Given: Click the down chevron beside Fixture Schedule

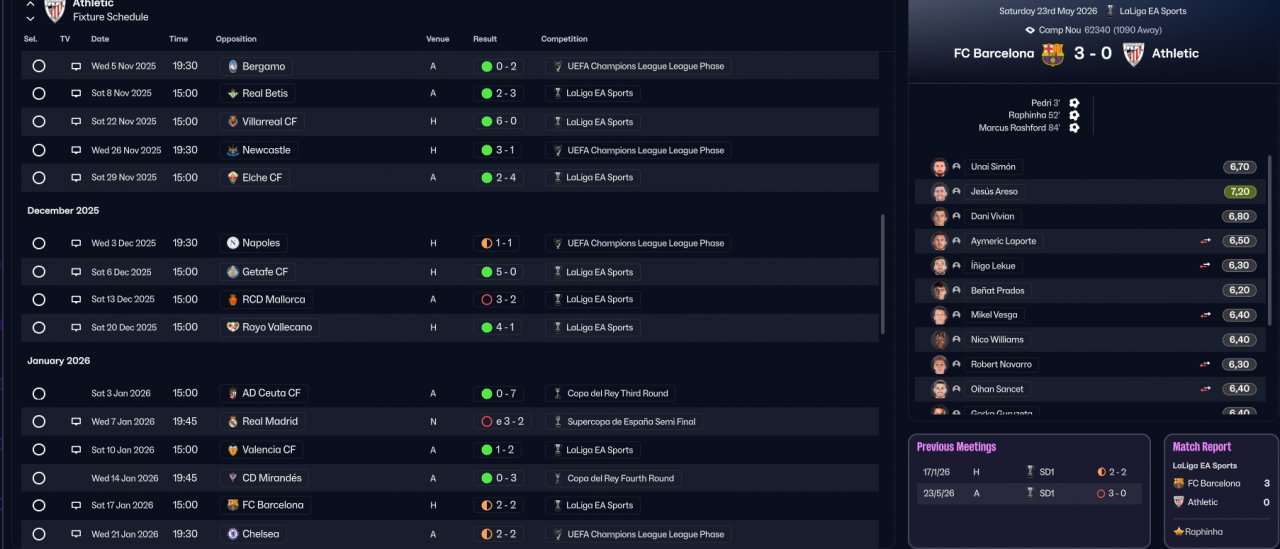Looking at the screenshot, I should (30, 18).
